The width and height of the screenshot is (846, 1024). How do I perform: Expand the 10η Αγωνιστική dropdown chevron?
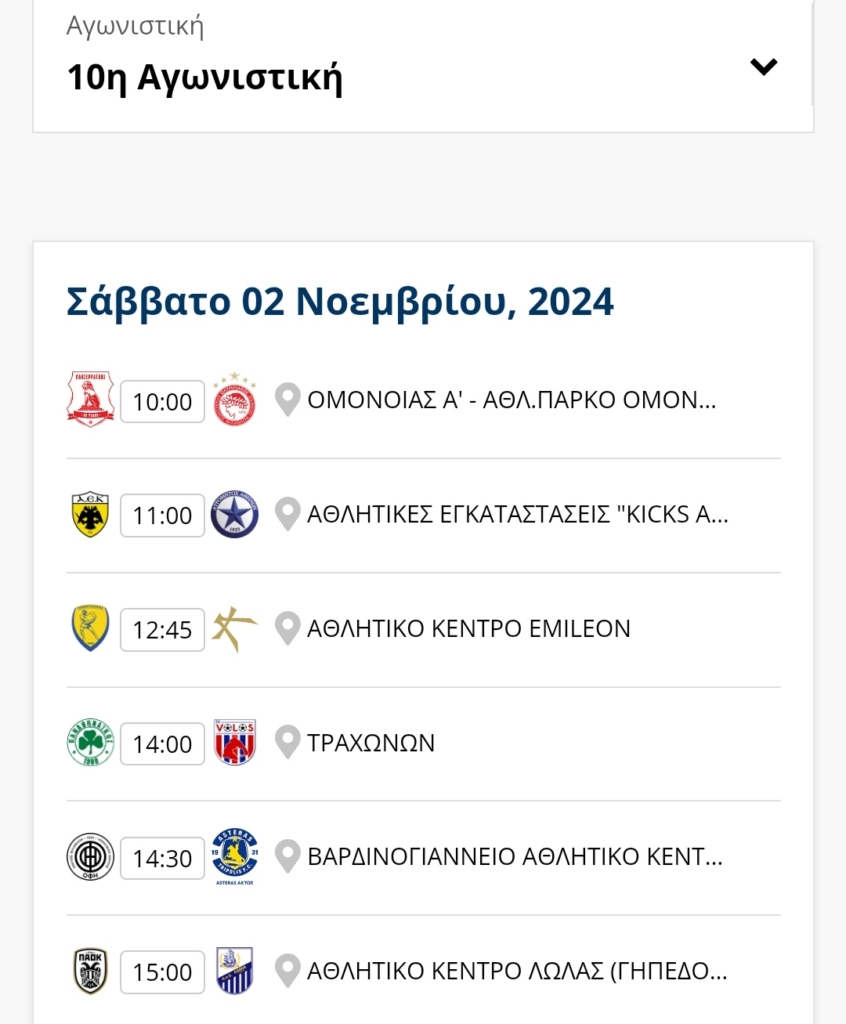[763, 67]
